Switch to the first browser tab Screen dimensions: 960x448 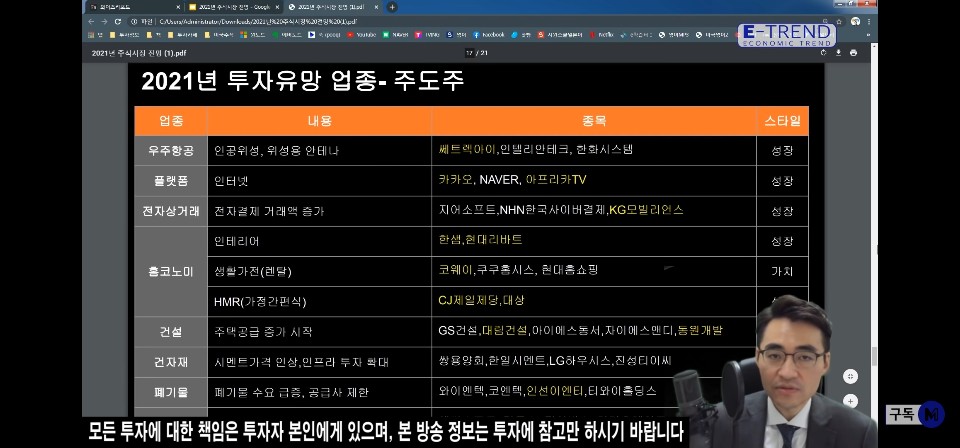click(135, 7)
